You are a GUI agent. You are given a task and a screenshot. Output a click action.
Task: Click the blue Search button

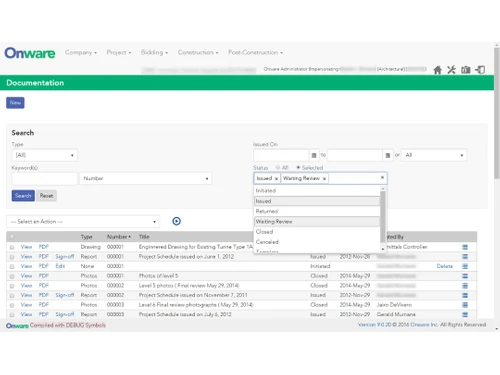click(23, 196)
